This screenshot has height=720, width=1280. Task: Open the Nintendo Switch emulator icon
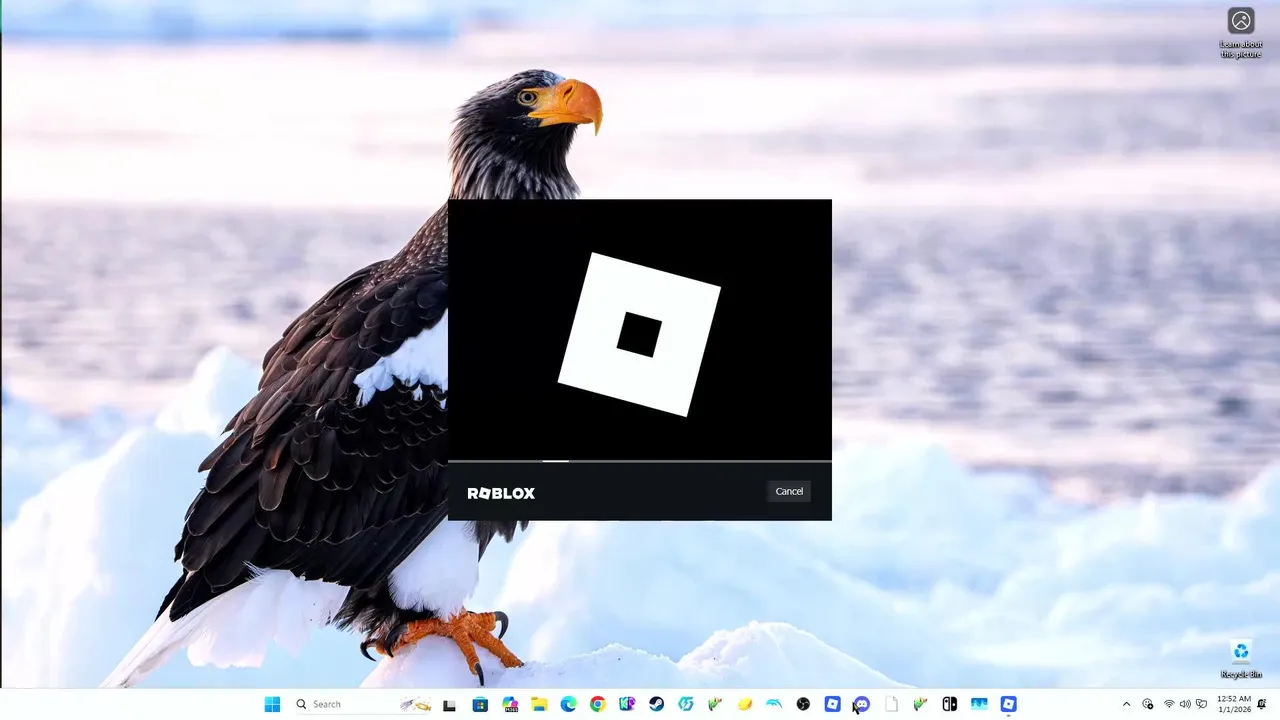(x=950, y=704)
